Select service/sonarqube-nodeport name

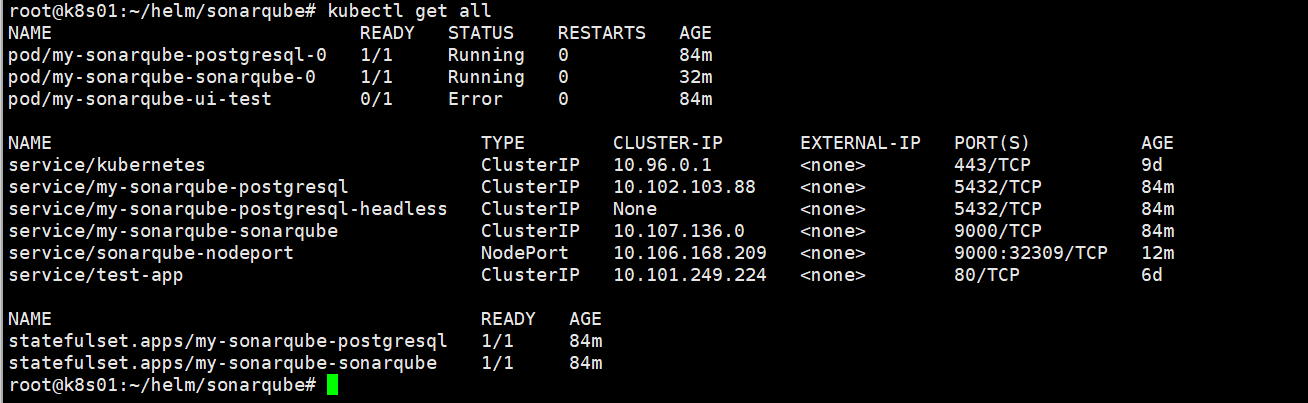(150, 253)
